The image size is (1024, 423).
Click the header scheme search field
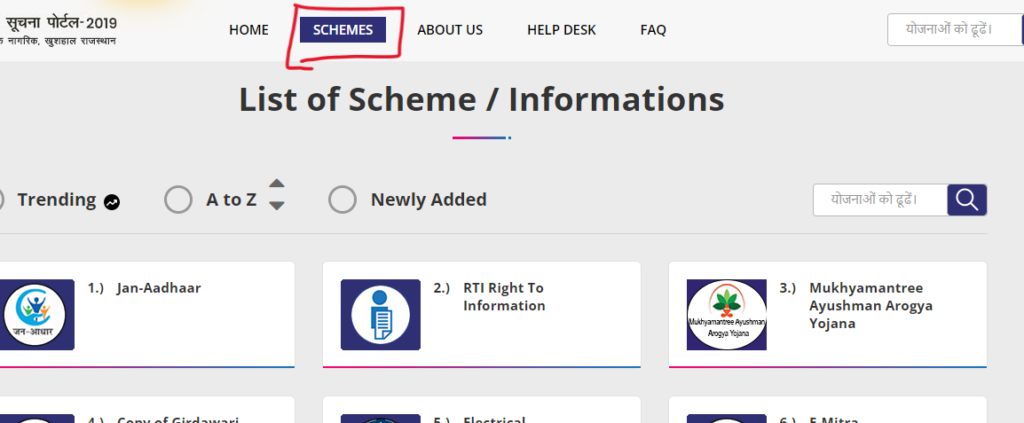pyautogui.click(x=950, y=30)
